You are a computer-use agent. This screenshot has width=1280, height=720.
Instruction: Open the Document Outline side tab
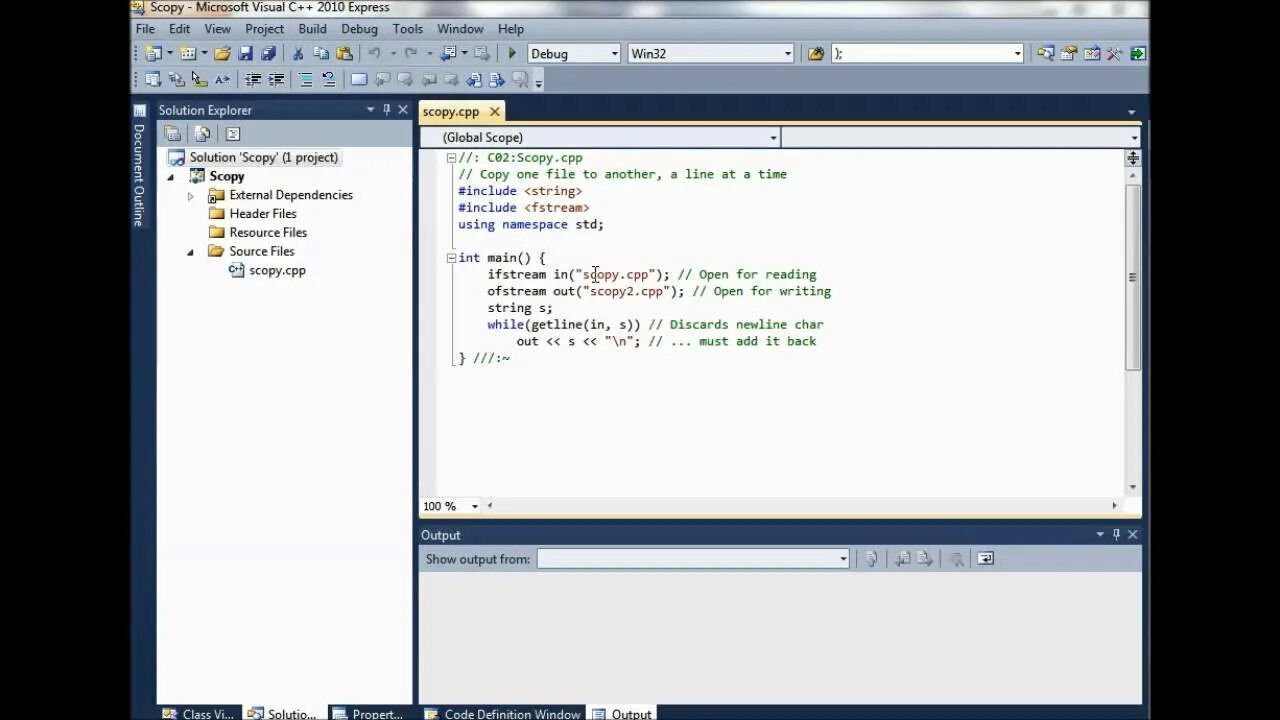pos(139,165)
